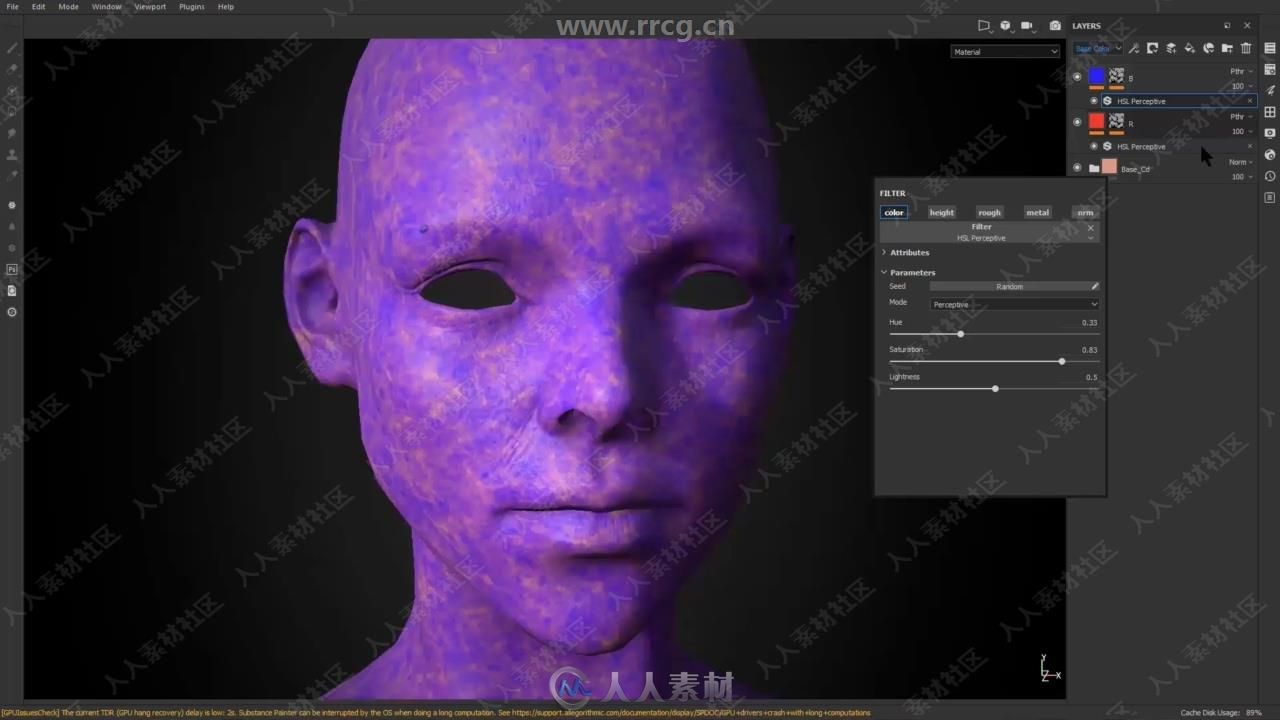Select the Smudge tool

12,133
